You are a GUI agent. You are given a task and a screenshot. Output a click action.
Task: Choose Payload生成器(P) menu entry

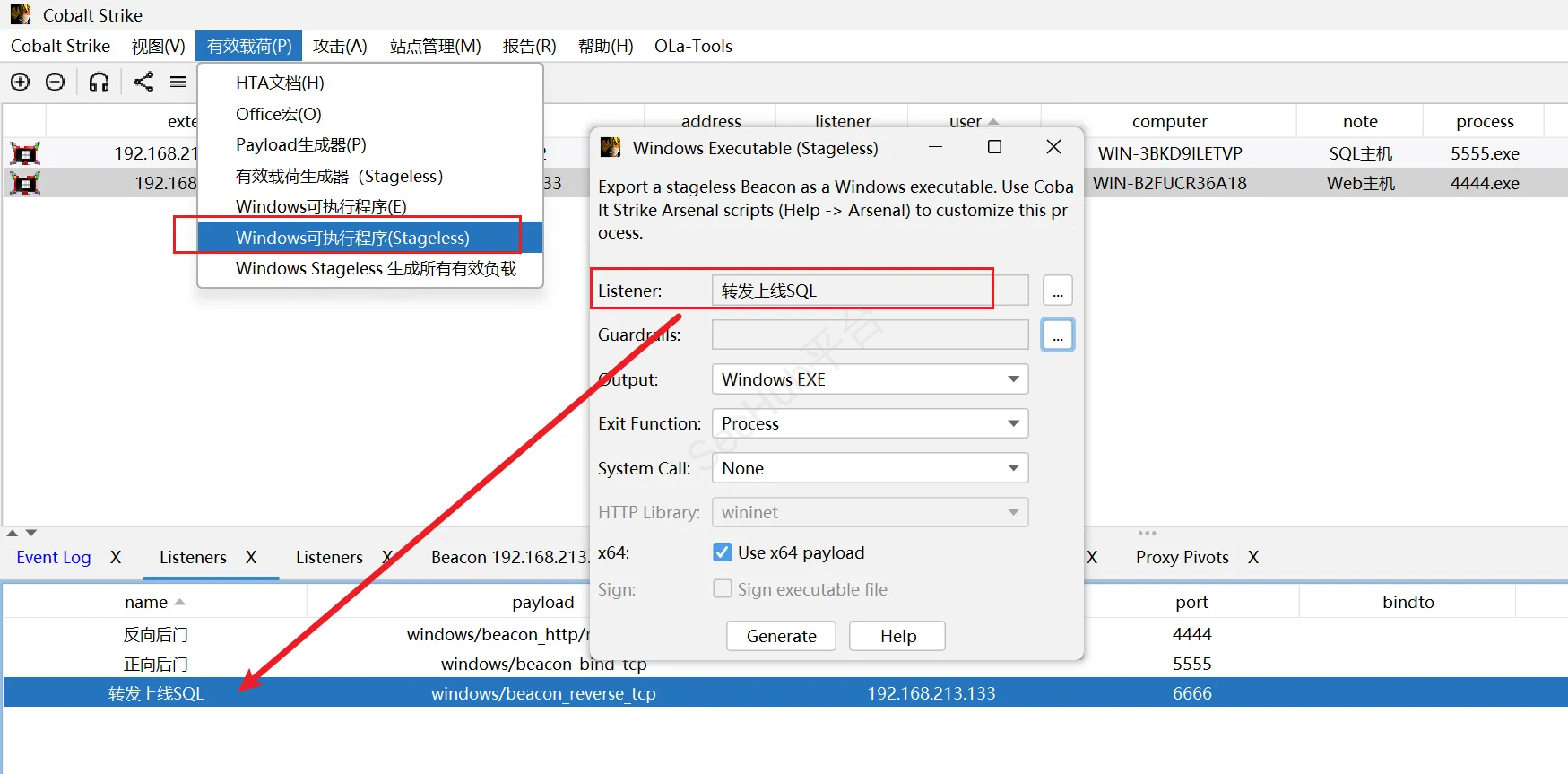pos(370,144)
